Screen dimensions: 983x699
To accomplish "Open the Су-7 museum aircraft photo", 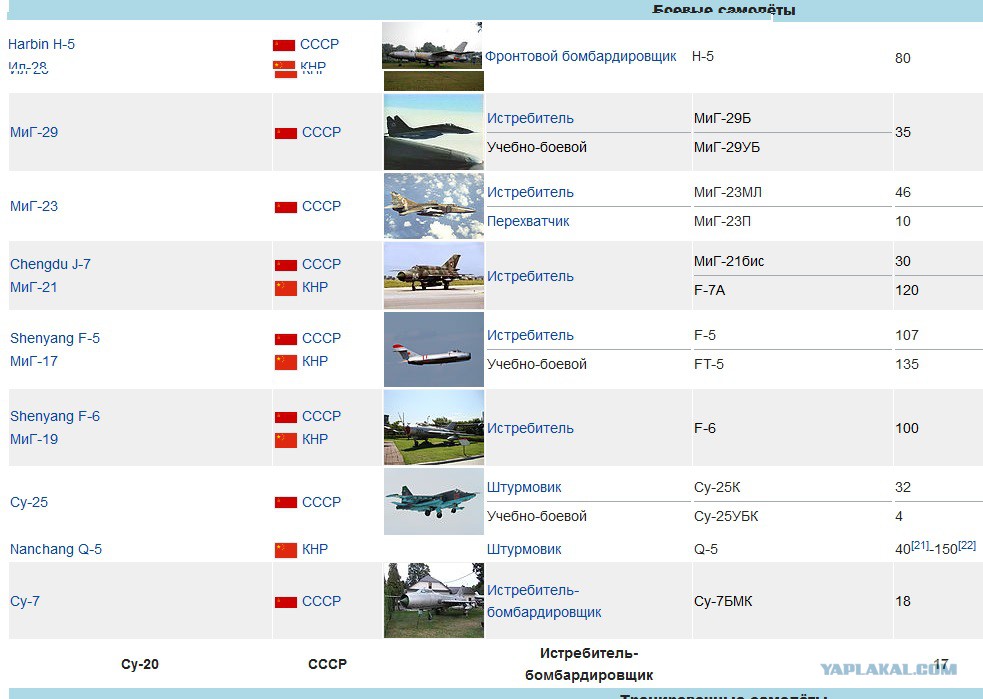I will point(434,601).
